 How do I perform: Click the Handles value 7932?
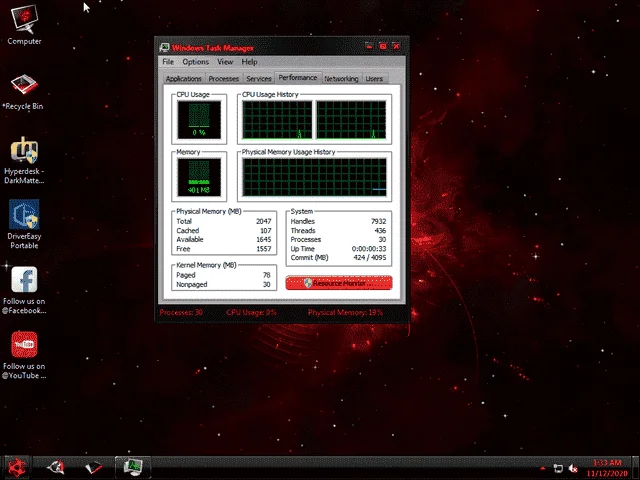click(x=378, y=221)
